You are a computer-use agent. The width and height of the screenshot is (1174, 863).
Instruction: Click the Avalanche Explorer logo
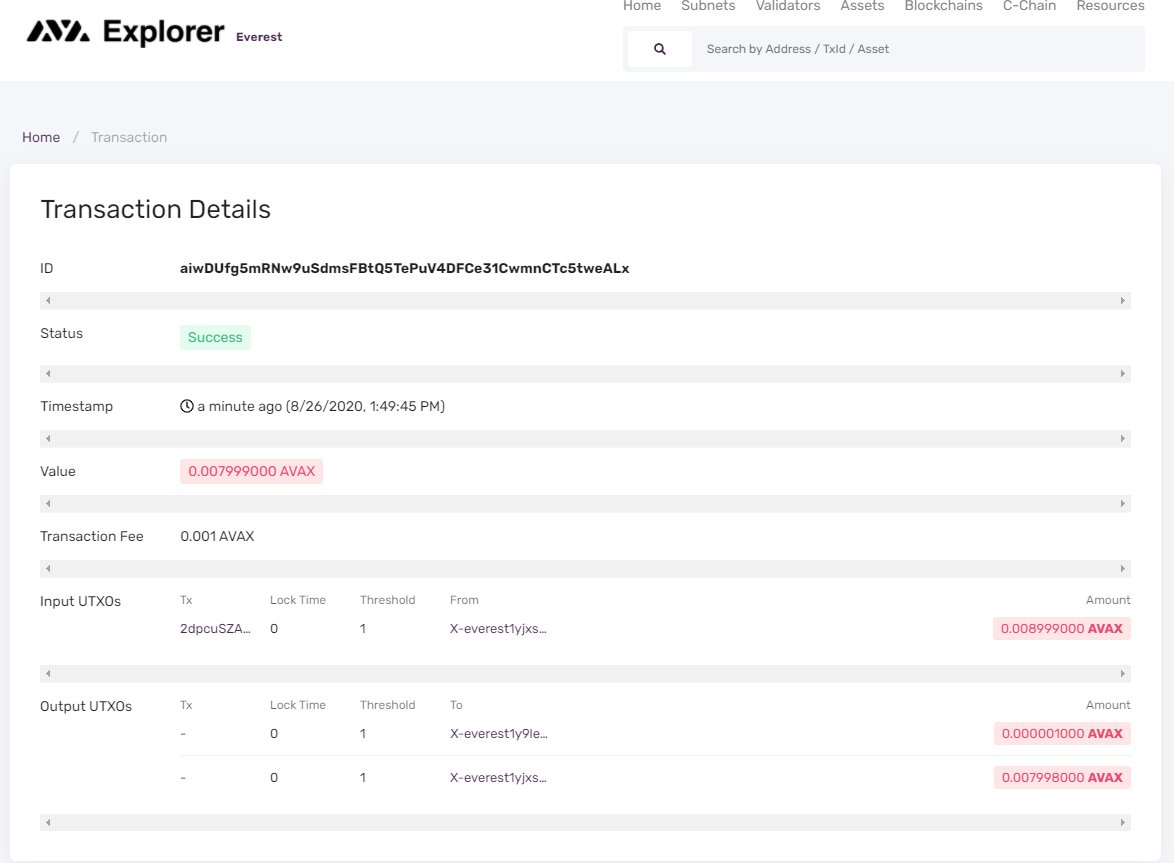click(x=125, y=31)
